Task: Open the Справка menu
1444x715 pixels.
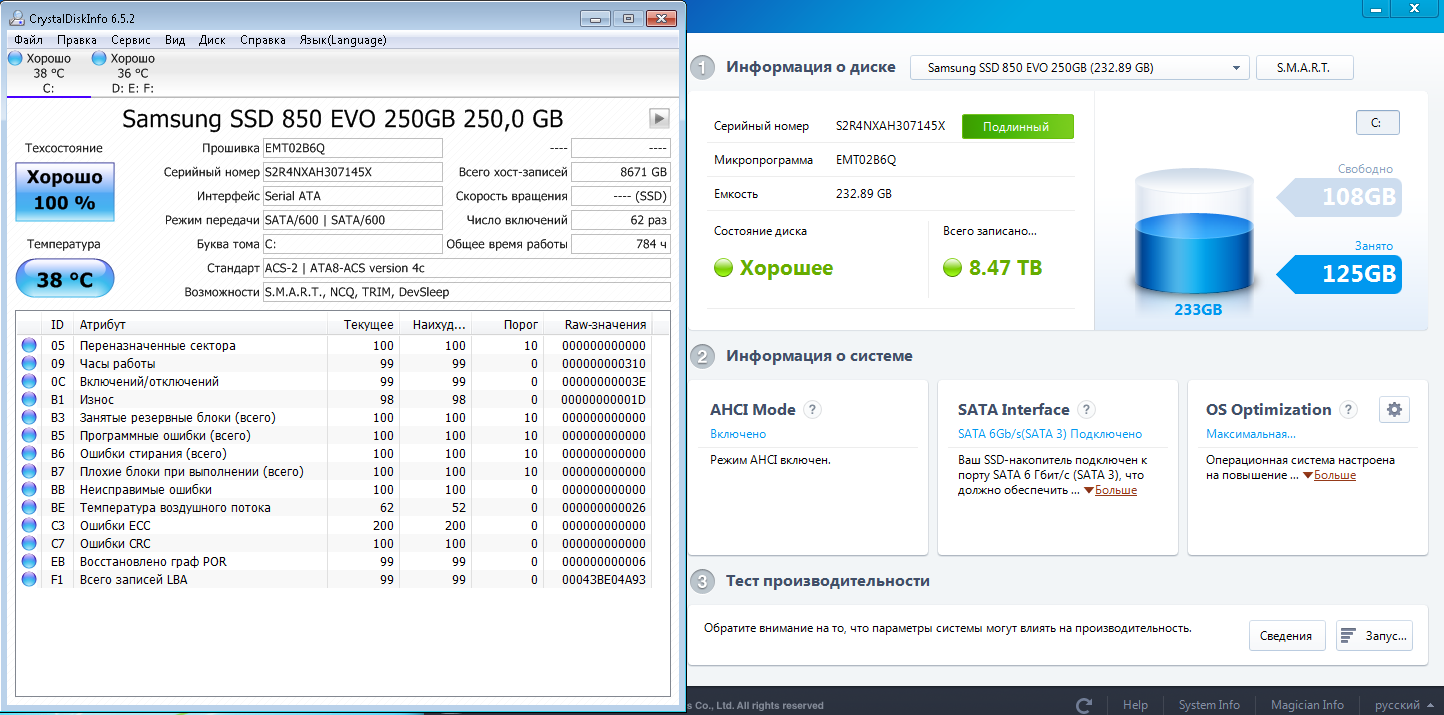Action: [x=263, y=40]
